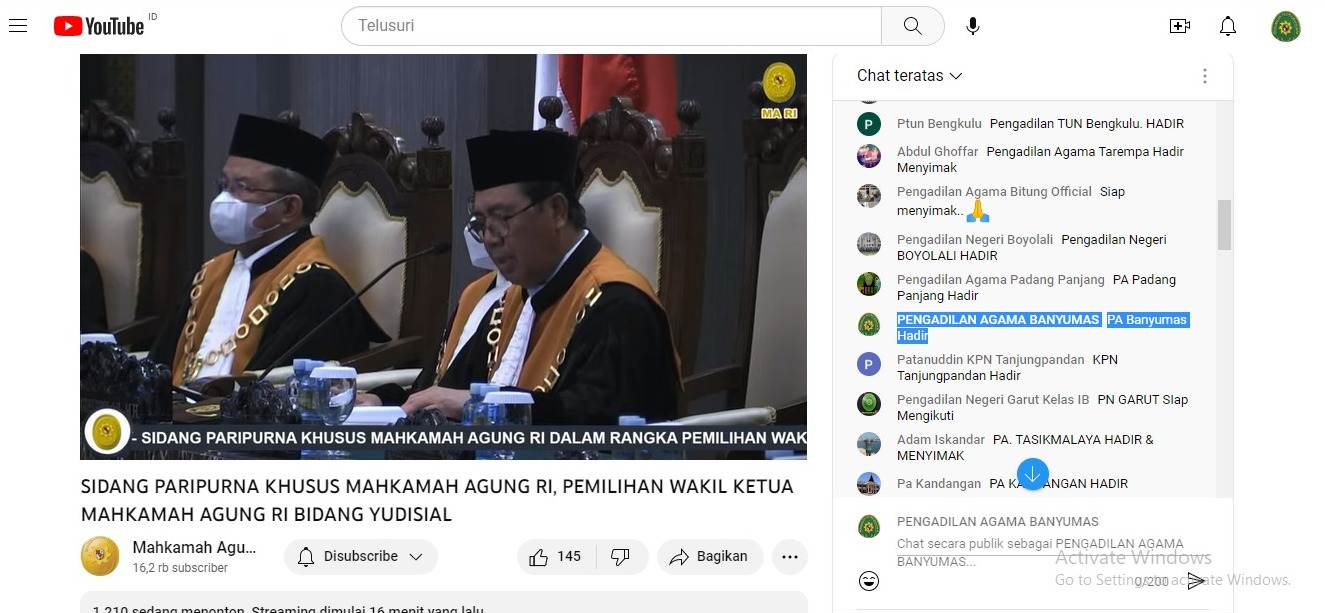Screen dimensions: 1325x613
Task: Activate voice search microphone icon
Action: [x=973, y=26]
